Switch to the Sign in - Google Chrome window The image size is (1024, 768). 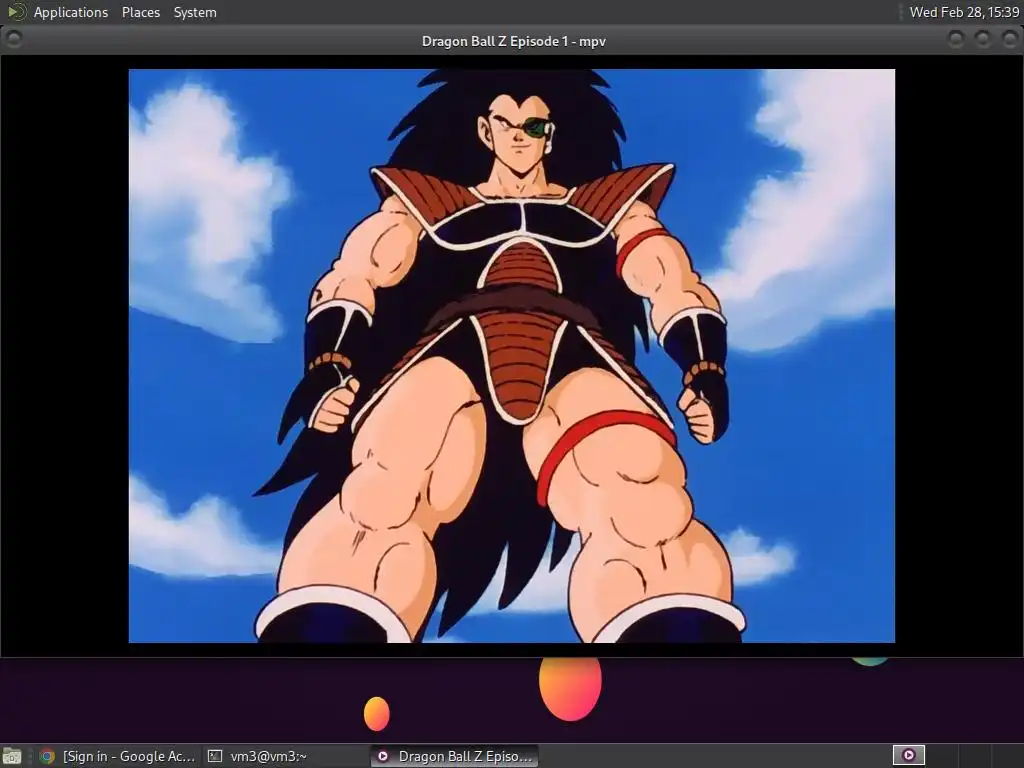pyautogui.click(x=118, y=756)
